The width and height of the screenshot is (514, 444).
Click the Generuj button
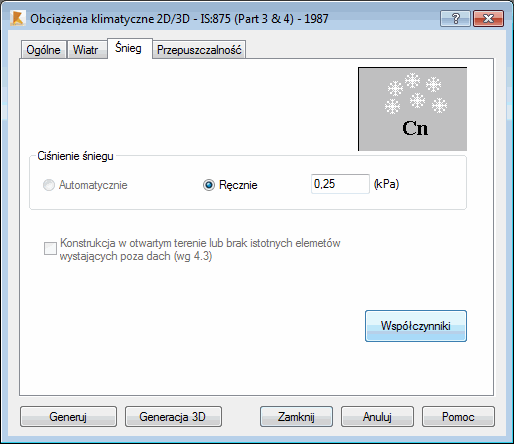click(68, 417)
